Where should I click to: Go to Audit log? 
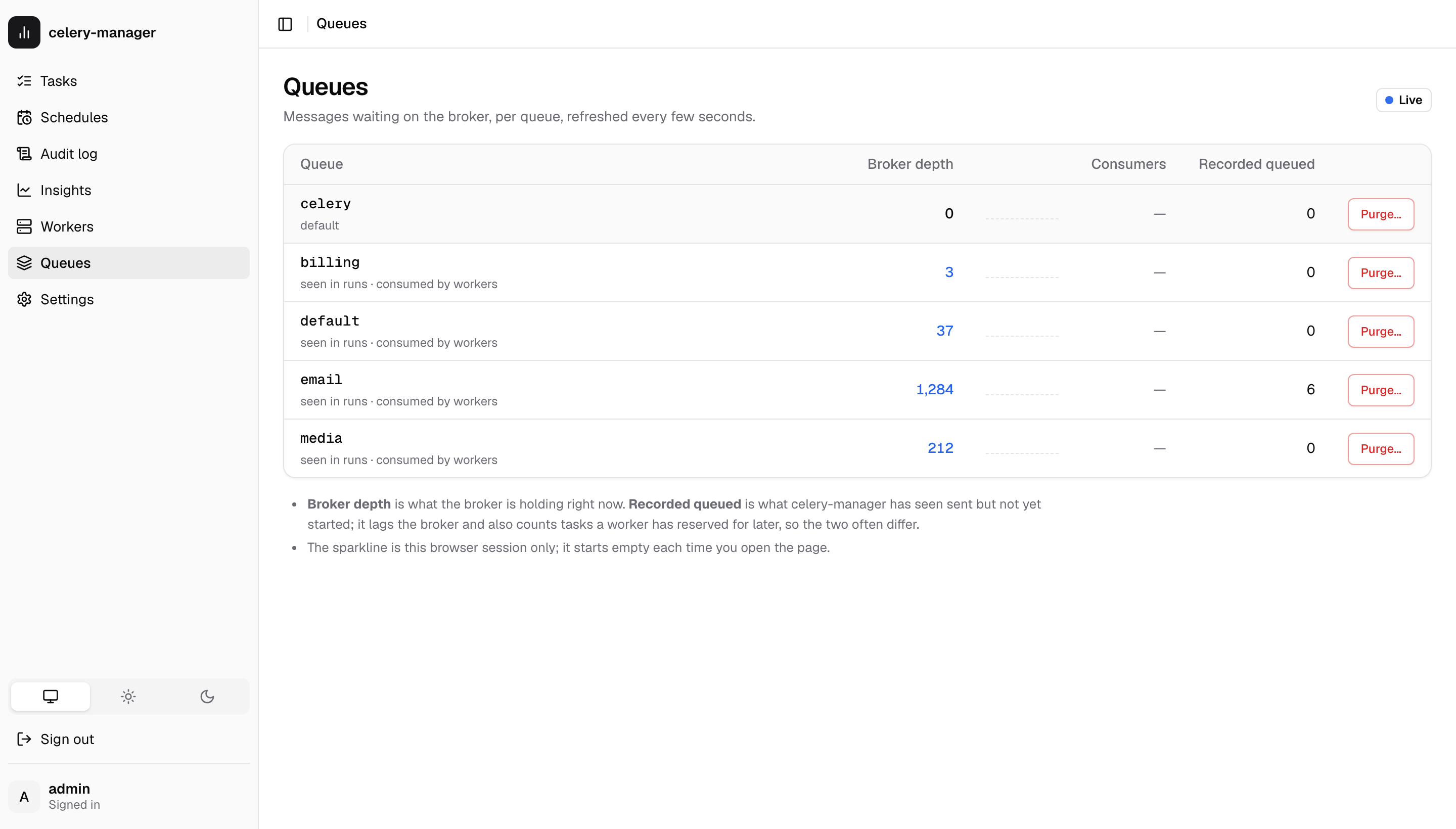(x=129, y=154)
